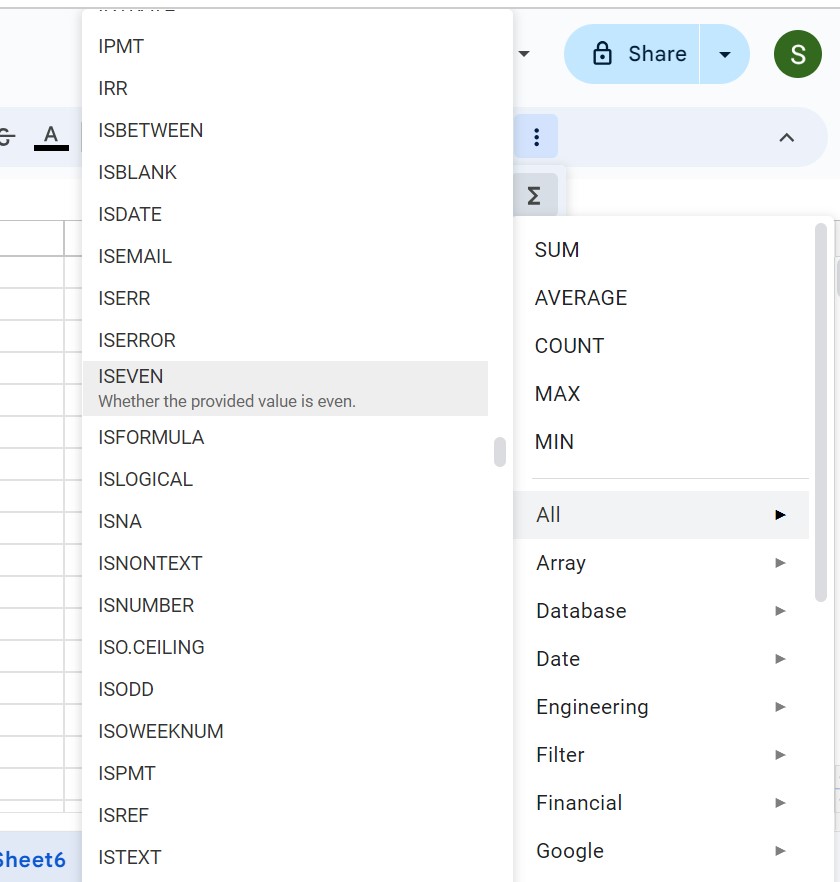Open the S account avatar
This screenshot has height=882, width=840.
point(797,54)
